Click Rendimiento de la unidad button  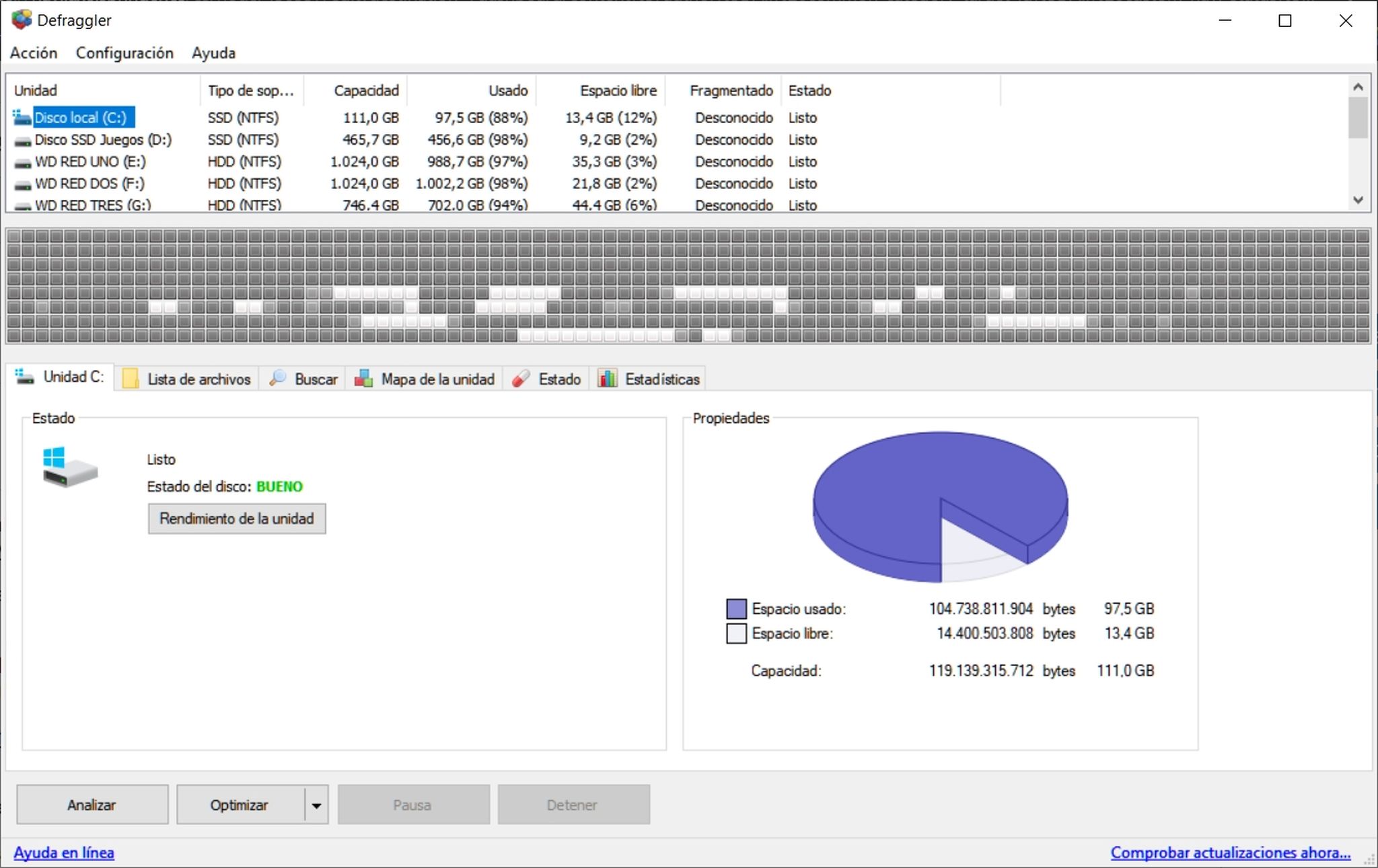coord(237,519)
